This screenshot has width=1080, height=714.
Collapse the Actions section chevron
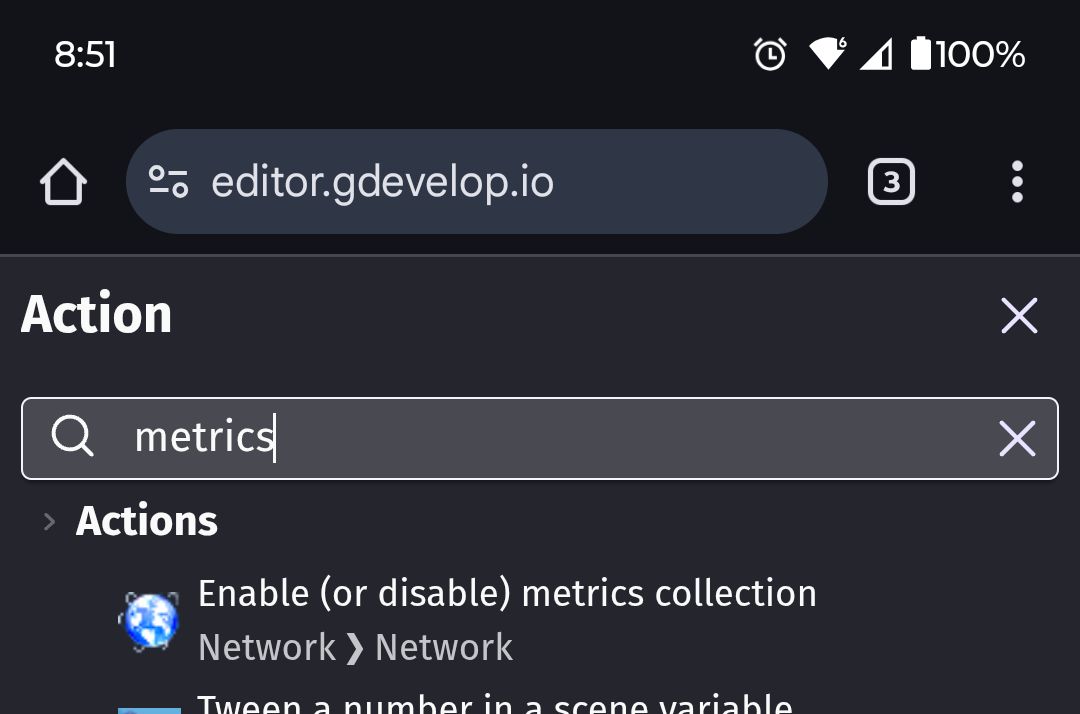49,521
